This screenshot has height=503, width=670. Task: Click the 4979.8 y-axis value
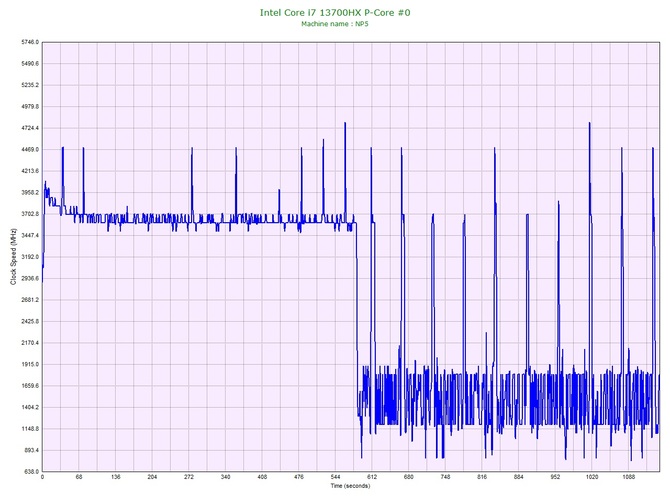[30, 106]
